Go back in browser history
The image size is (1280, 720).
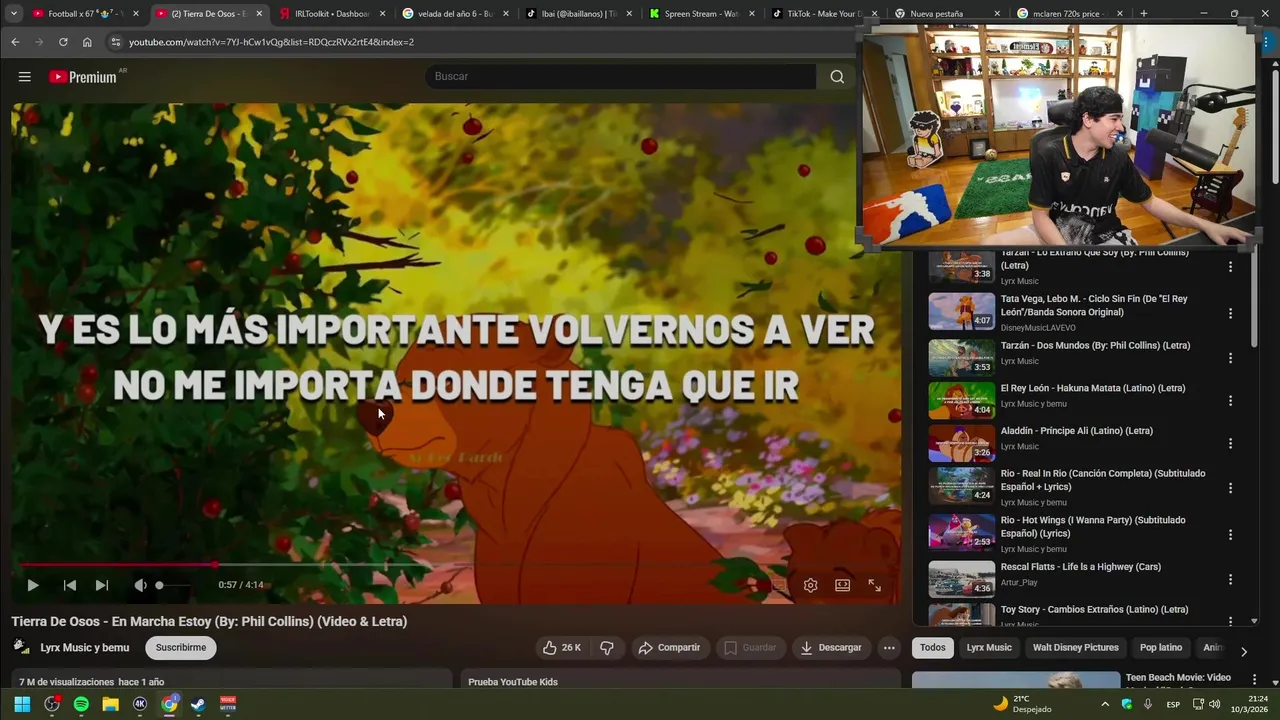15,42
